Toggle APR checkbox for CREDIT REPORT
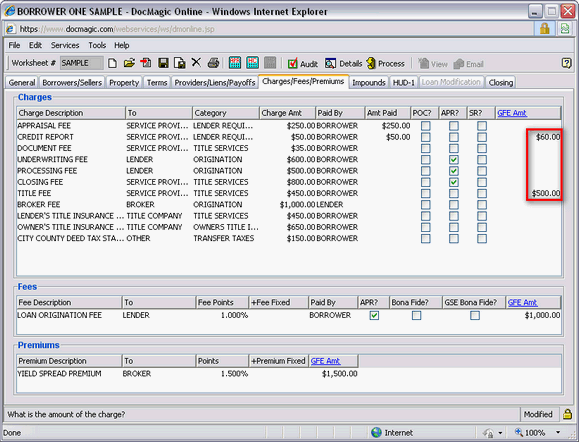This screenshot has width=579, height=442. pyautogui.click(x=453, y=137)
